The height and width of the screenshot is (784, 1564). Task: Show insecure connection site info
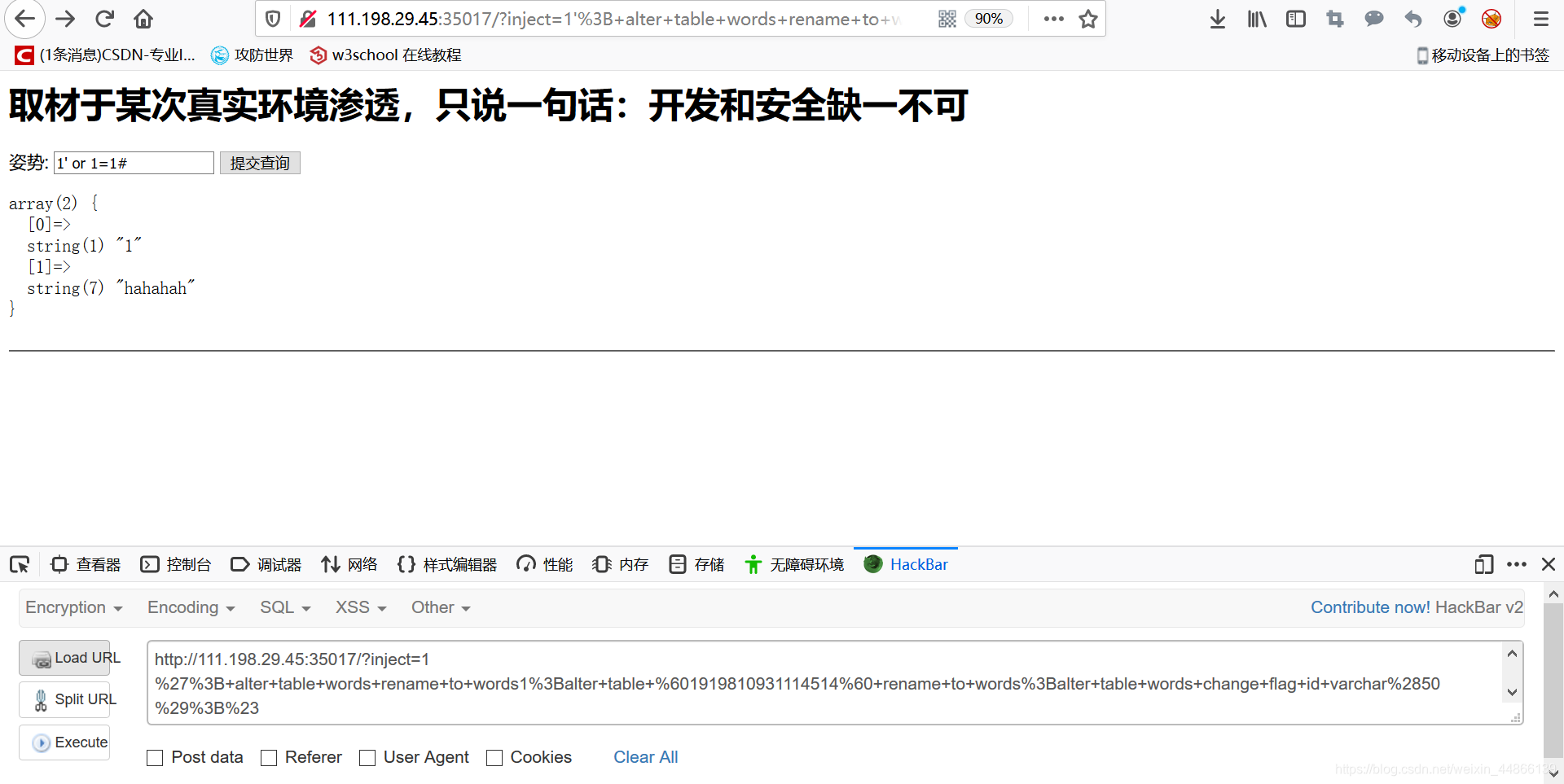[308, 19]
